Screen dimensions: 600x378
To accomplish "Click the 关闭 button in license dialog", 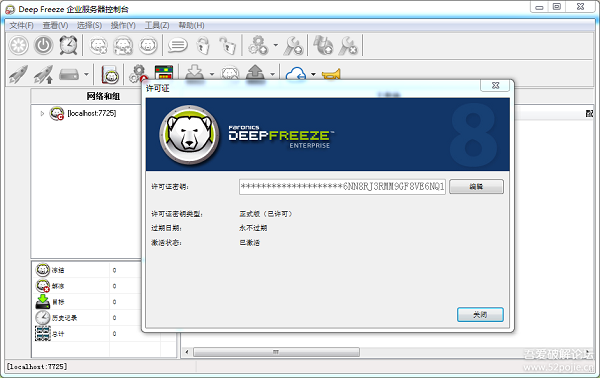I will (x=480, y=315).
